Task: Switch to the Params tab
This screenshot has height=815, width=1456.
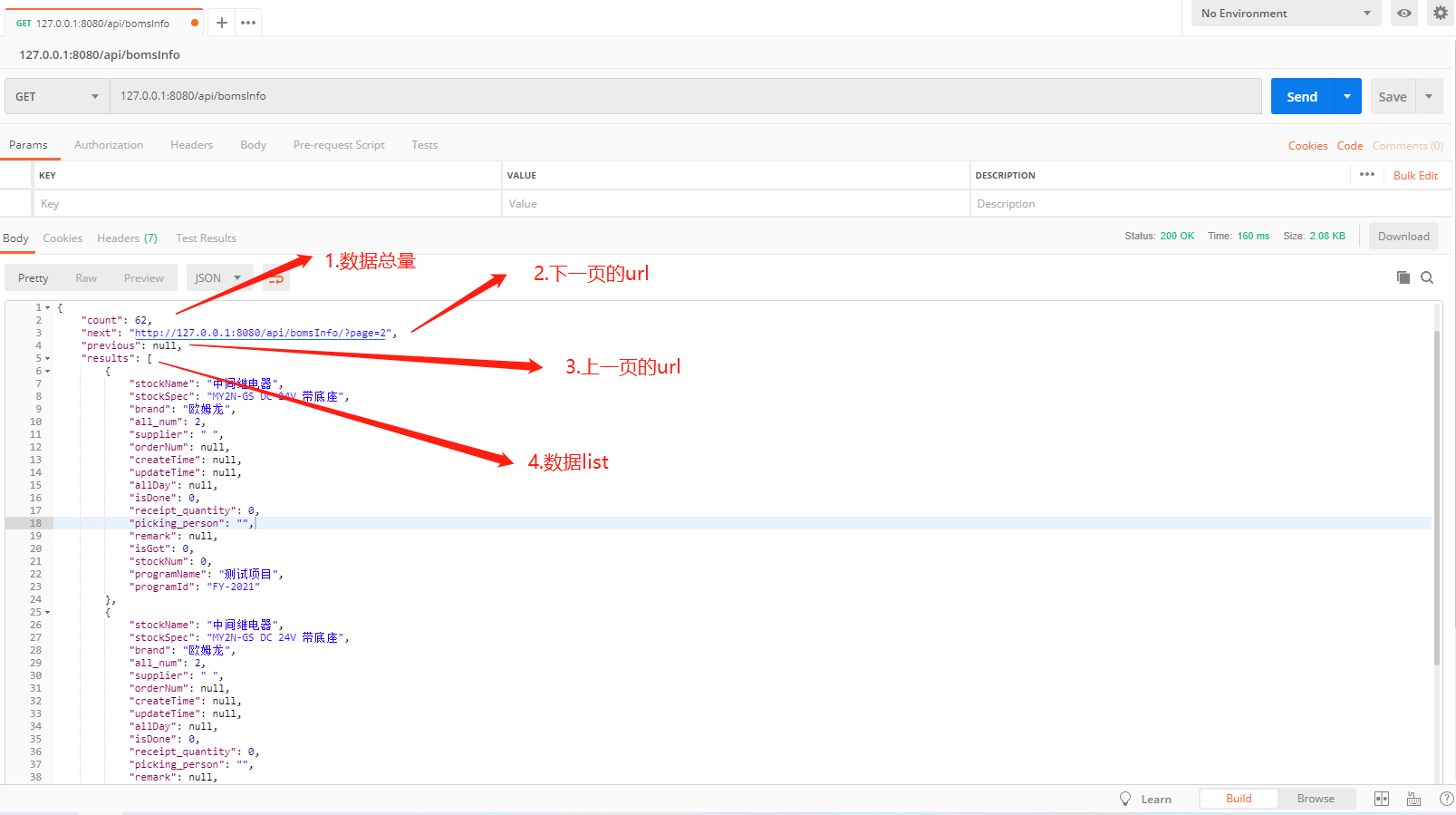Action: 28,145
